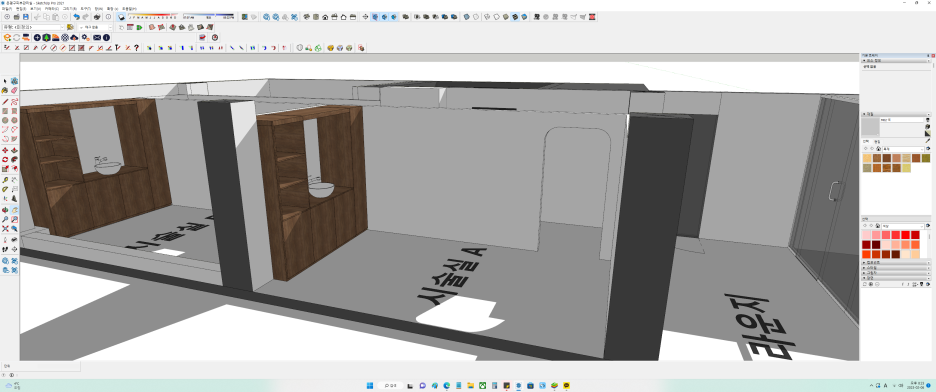Click Zoom Extents in left toolbar
The image size is (936, 392).
pos(5,229)
